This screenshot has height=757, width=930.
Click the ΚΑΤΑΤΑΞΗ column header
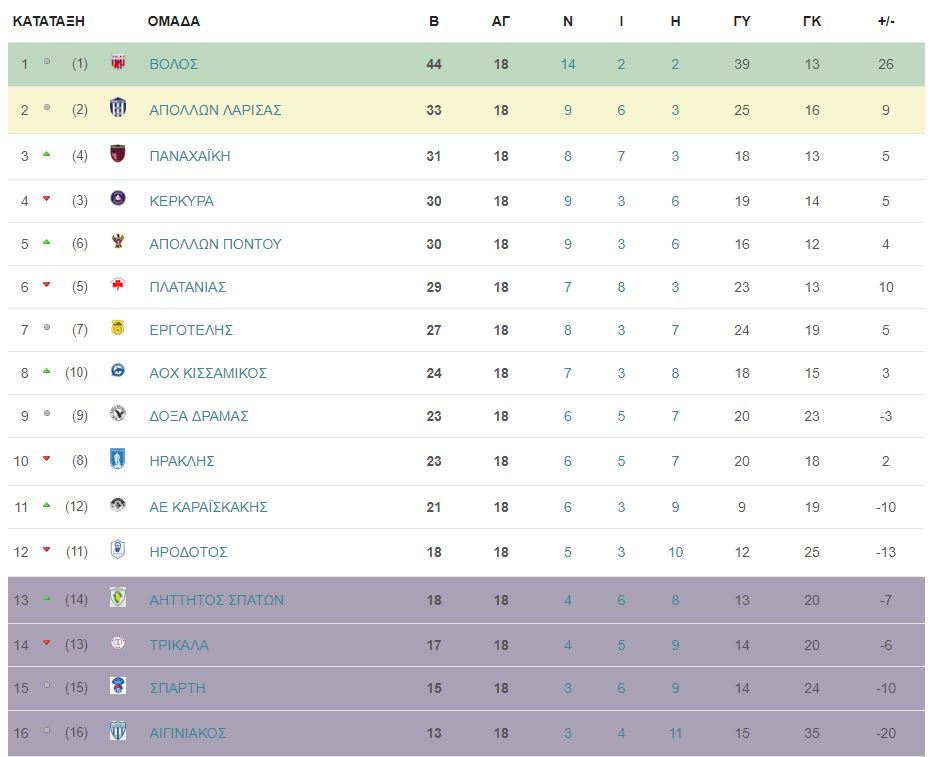tap(48, 21)
